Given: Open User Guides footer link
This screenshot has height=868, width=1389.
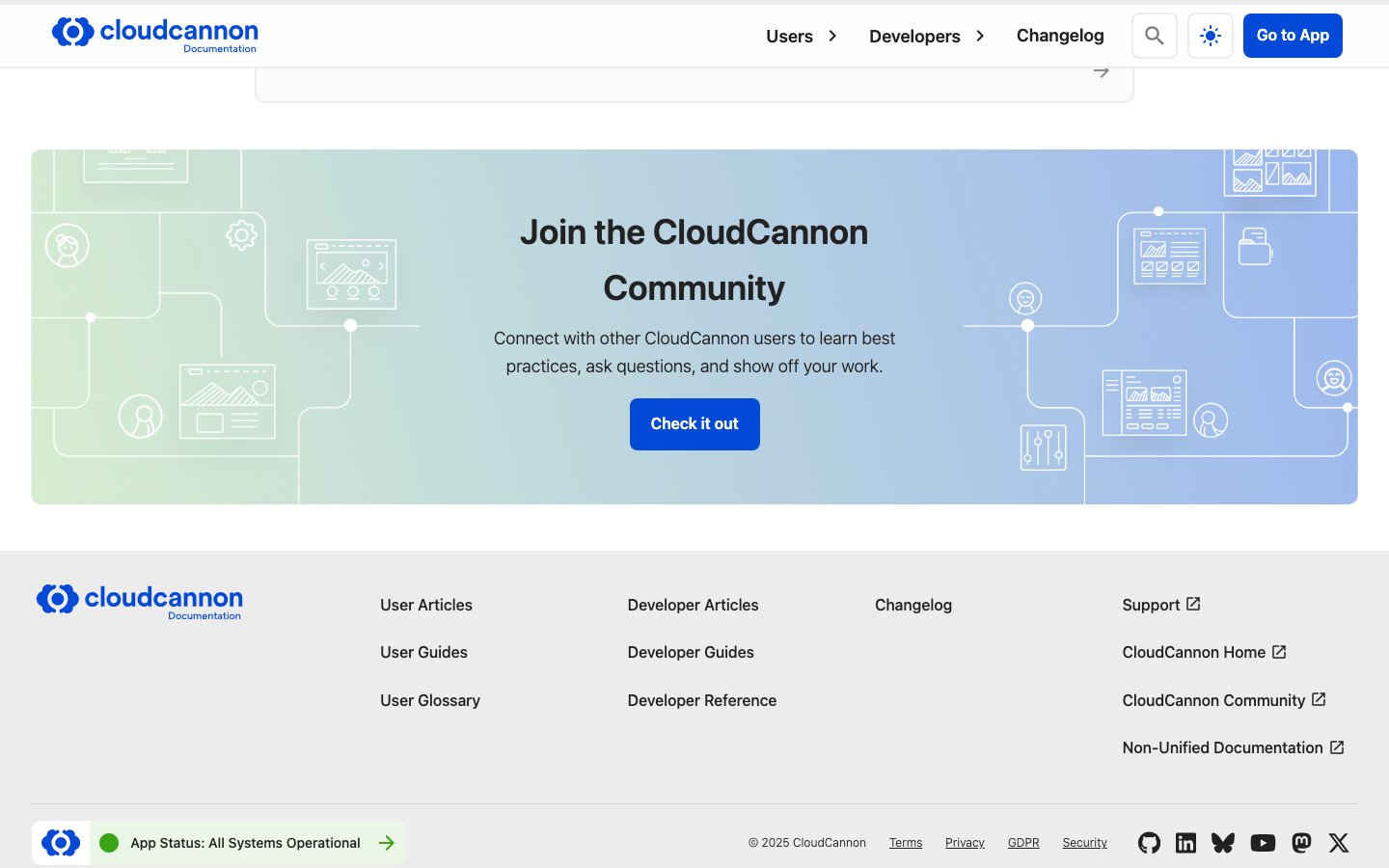Looking at the screenshot, I should (423, 652).
